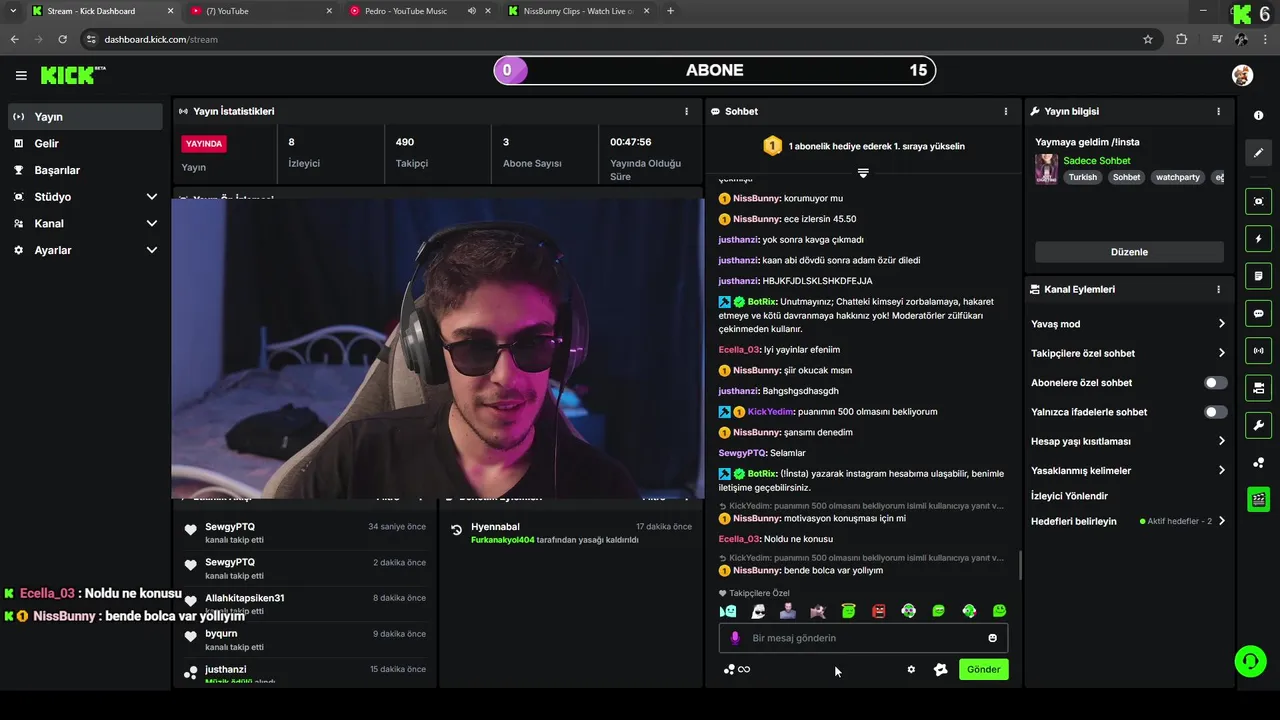The width and height of the screenshot is (1280, 720).
Task: Click the channel actions icon in the right rail
Action: click(x=1258, y=388)
